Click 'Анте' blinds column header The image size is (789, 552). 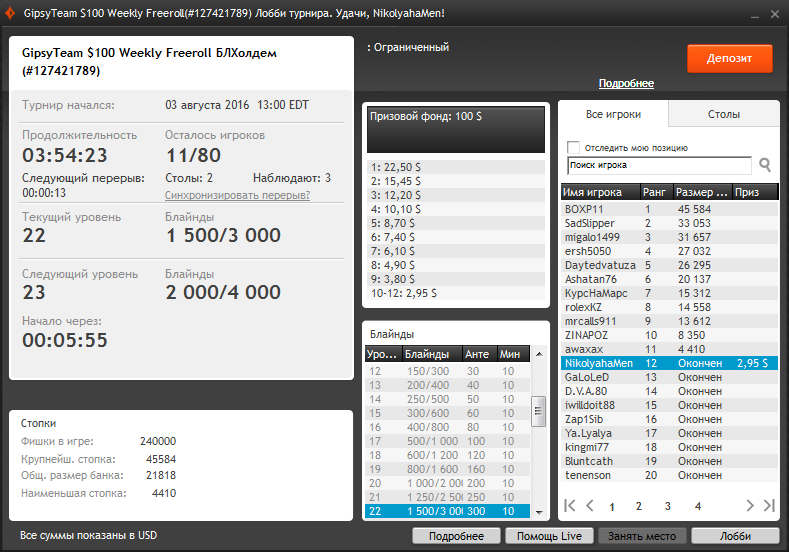480,354
